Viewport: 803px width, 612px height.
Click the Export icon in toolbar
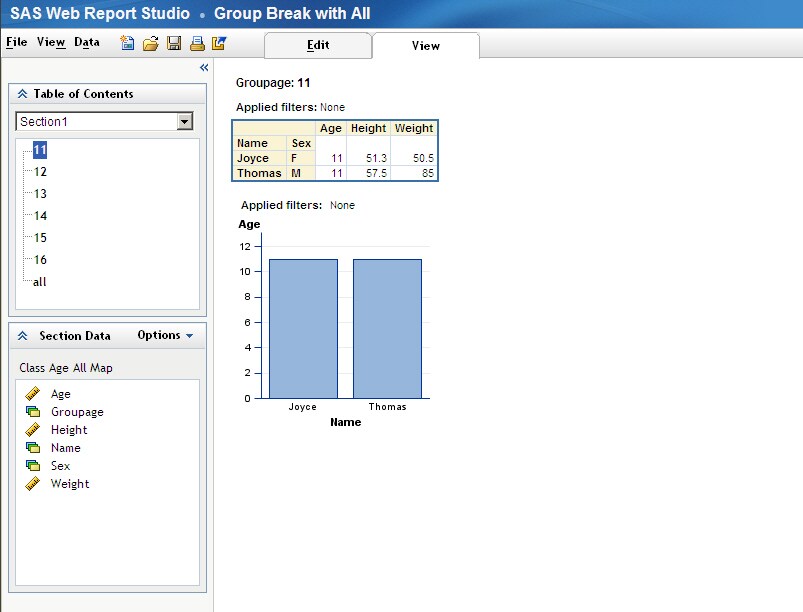pyautogui.click(x=220, y=43)
